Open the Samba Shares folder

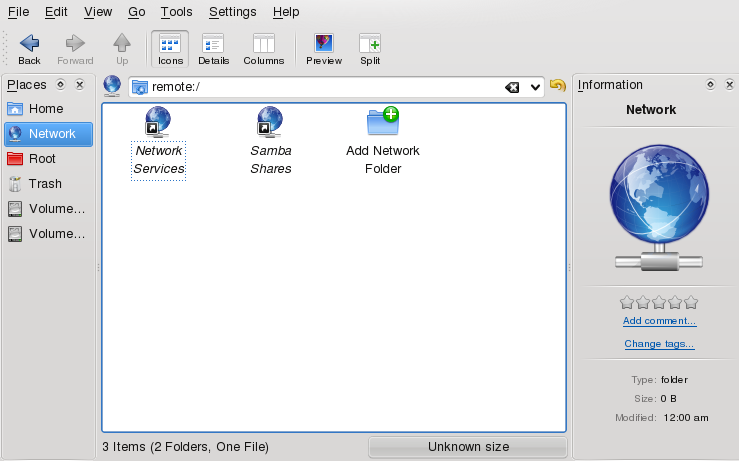[x=271, y=141]
